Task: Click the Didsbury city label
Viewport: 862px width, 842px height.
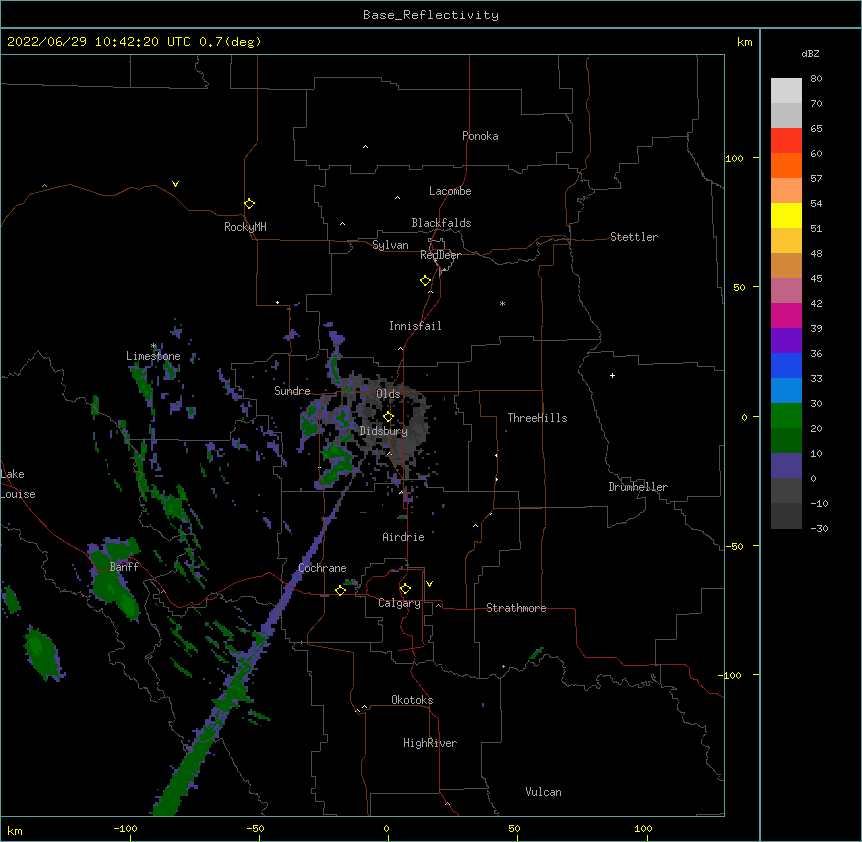Action: (384, 431)
